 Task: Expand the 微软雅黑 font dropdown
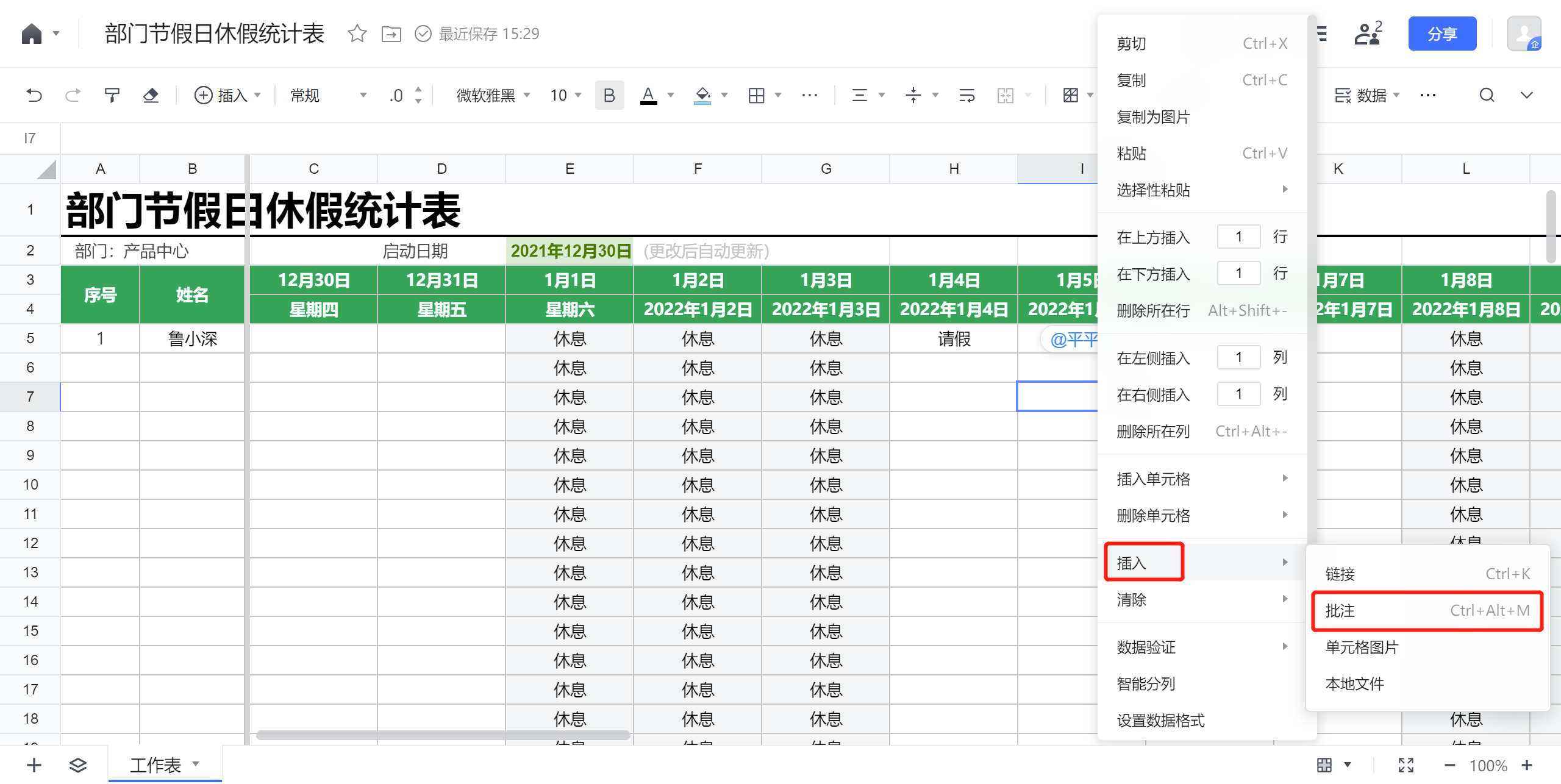coord(493,95)
